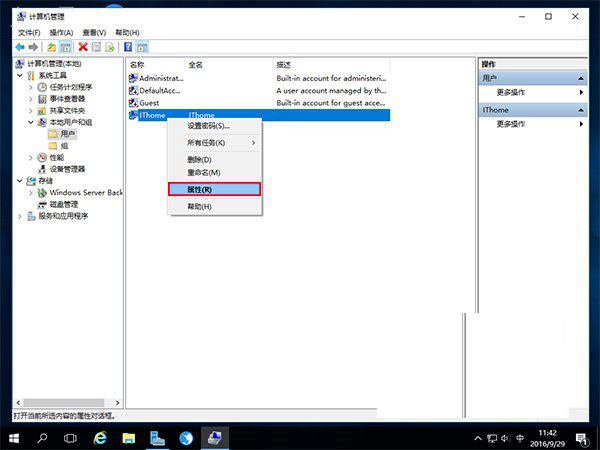Image resolution: width=600 pixels, height=450 pixels.
Task: Select 属性(R) in the context menu
Action: click(x=215, y=189)
